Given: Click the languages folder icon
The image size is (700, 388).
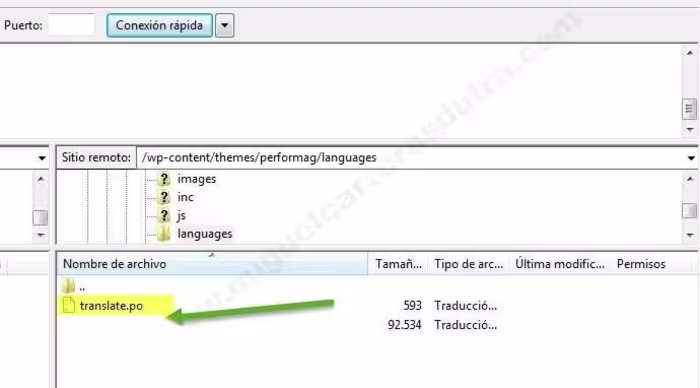Looking at the screenshot, I should pyautogui.click(x=164, y=234).
